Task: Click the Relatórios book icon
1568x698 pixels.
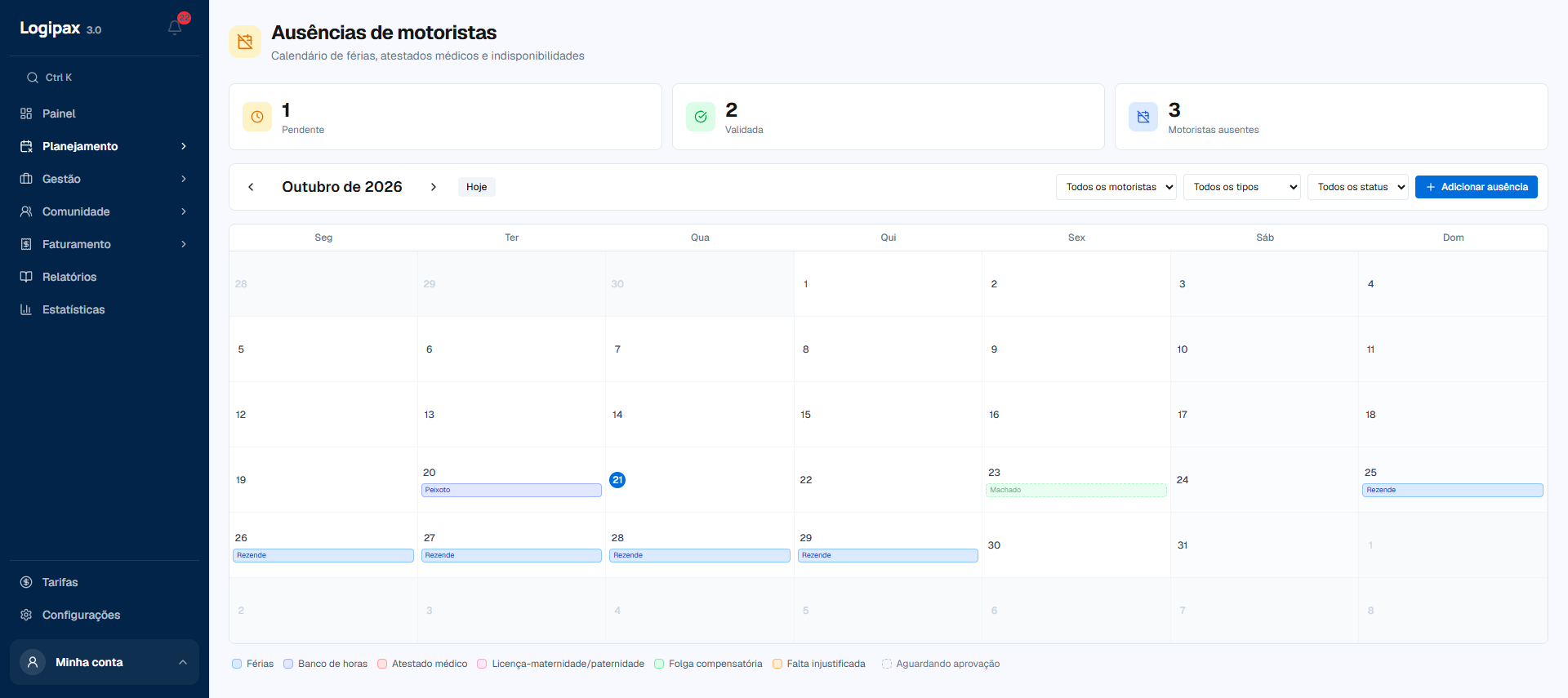Action: pos(26,277)
